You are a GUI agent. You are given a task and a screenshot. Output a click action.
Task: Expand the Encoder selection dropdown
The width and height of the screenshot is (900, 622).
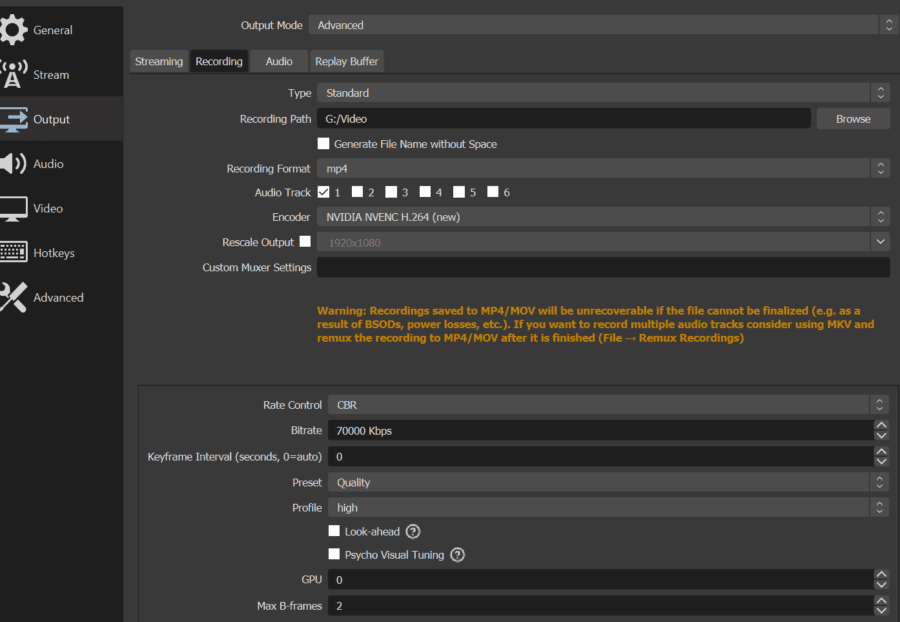(x=600, y=217)
